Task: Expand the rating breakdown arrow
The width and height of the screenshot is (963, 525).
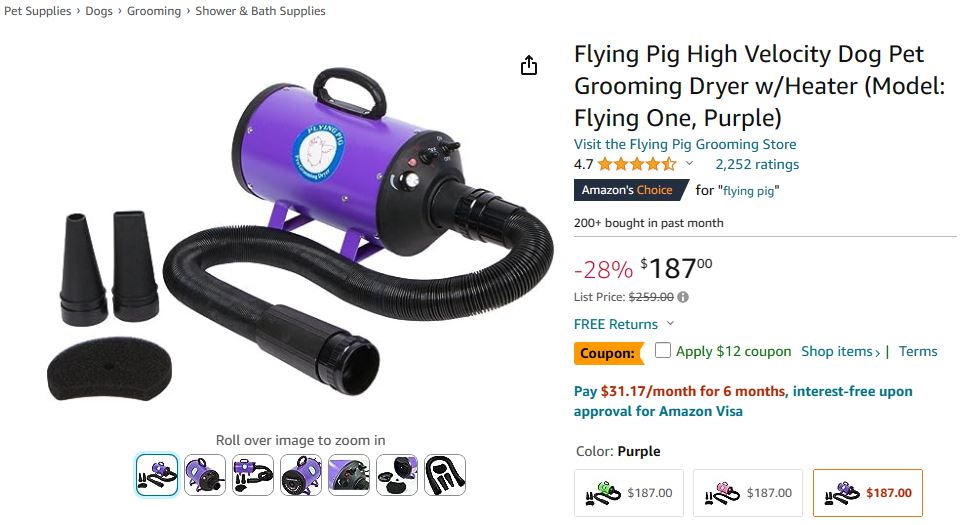Action: tap(689, 164)
